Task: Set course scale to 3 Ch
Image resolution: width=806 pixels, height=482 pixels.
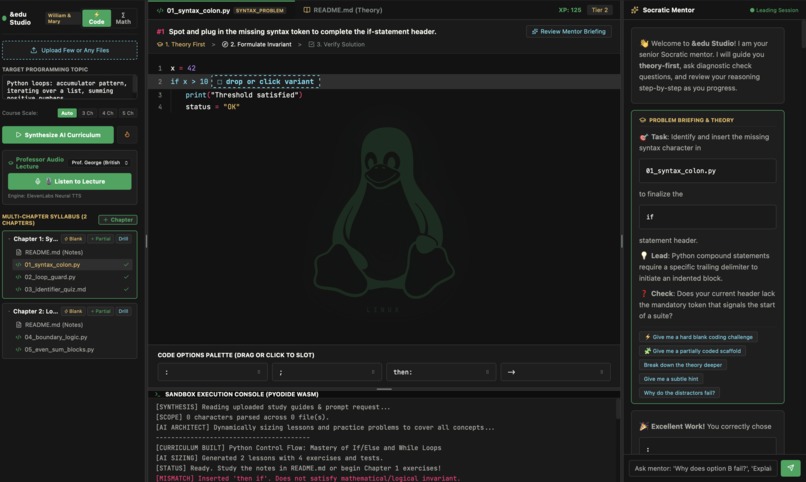Action: (87, 113)
